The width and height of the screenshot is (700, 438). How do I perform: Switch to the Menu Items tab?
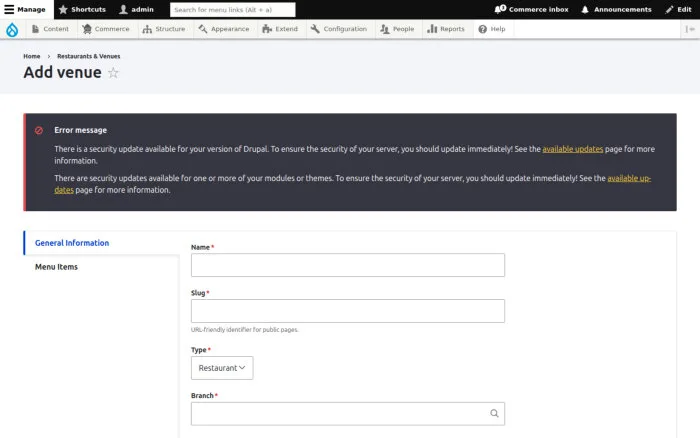tap(102, 267)
